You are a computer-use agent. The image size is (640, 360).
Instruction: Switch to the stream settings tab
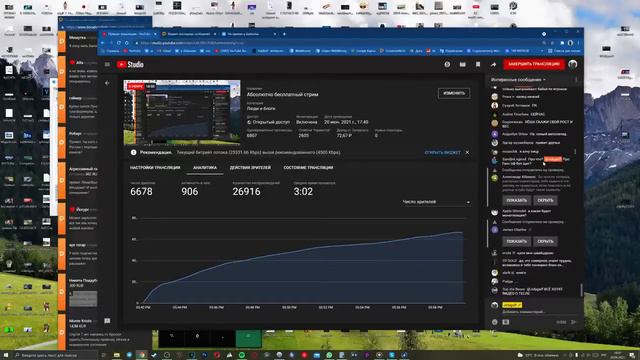coord(155,168)
